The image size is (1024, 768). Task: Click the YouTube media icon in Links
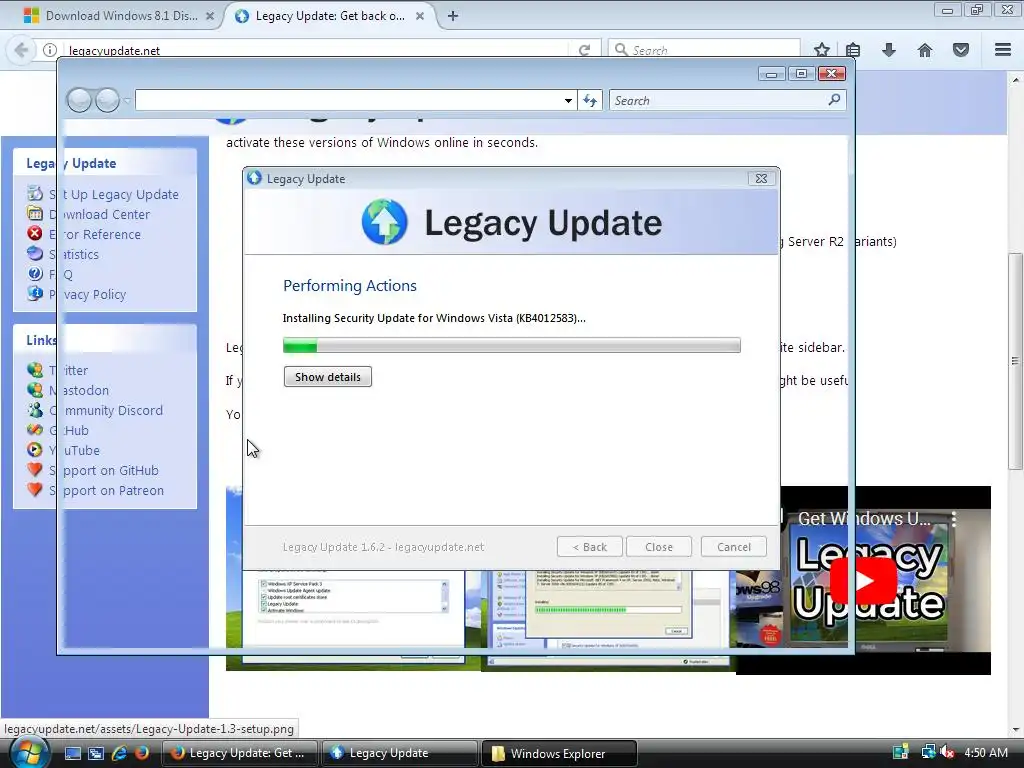click(x=35, y=450)
